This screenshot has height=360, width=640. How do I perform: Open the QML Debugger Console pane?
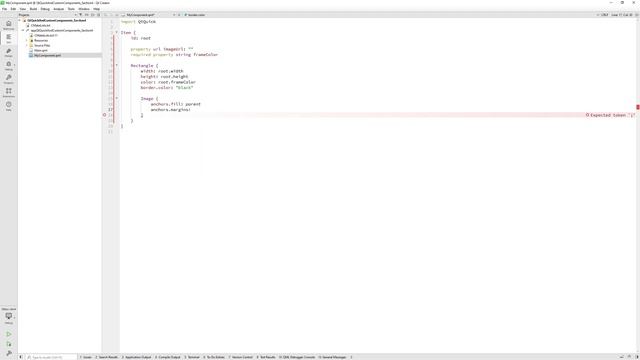(x=297, y=357)
